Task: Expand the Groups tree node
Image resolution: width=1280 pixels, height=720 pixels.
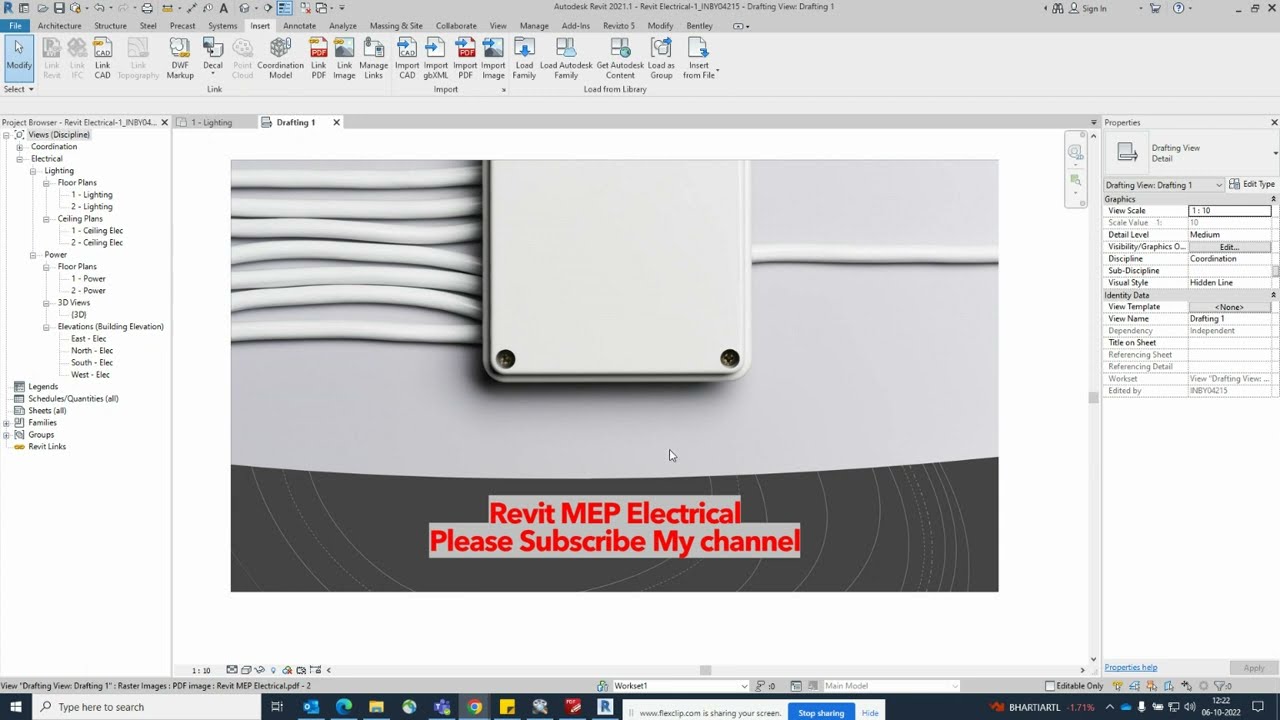Action: pos(7,435)
